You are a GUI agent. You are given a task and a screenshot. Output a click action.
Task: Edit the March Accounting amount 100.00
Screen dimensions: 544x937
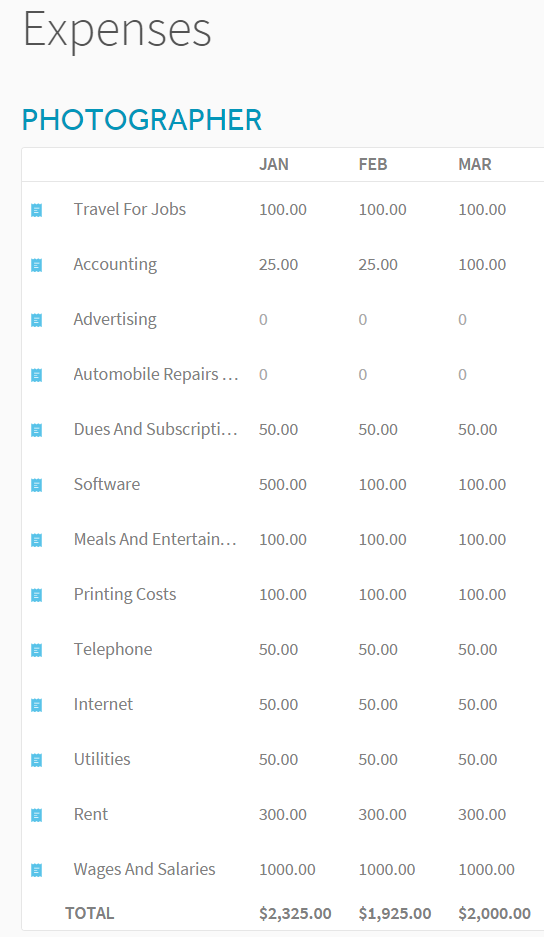point(482,265)
